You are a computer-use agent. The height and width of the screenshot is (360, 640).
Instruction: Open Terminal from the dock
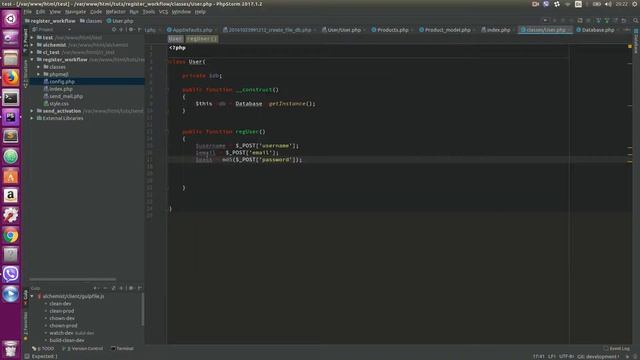pos(11,98)
